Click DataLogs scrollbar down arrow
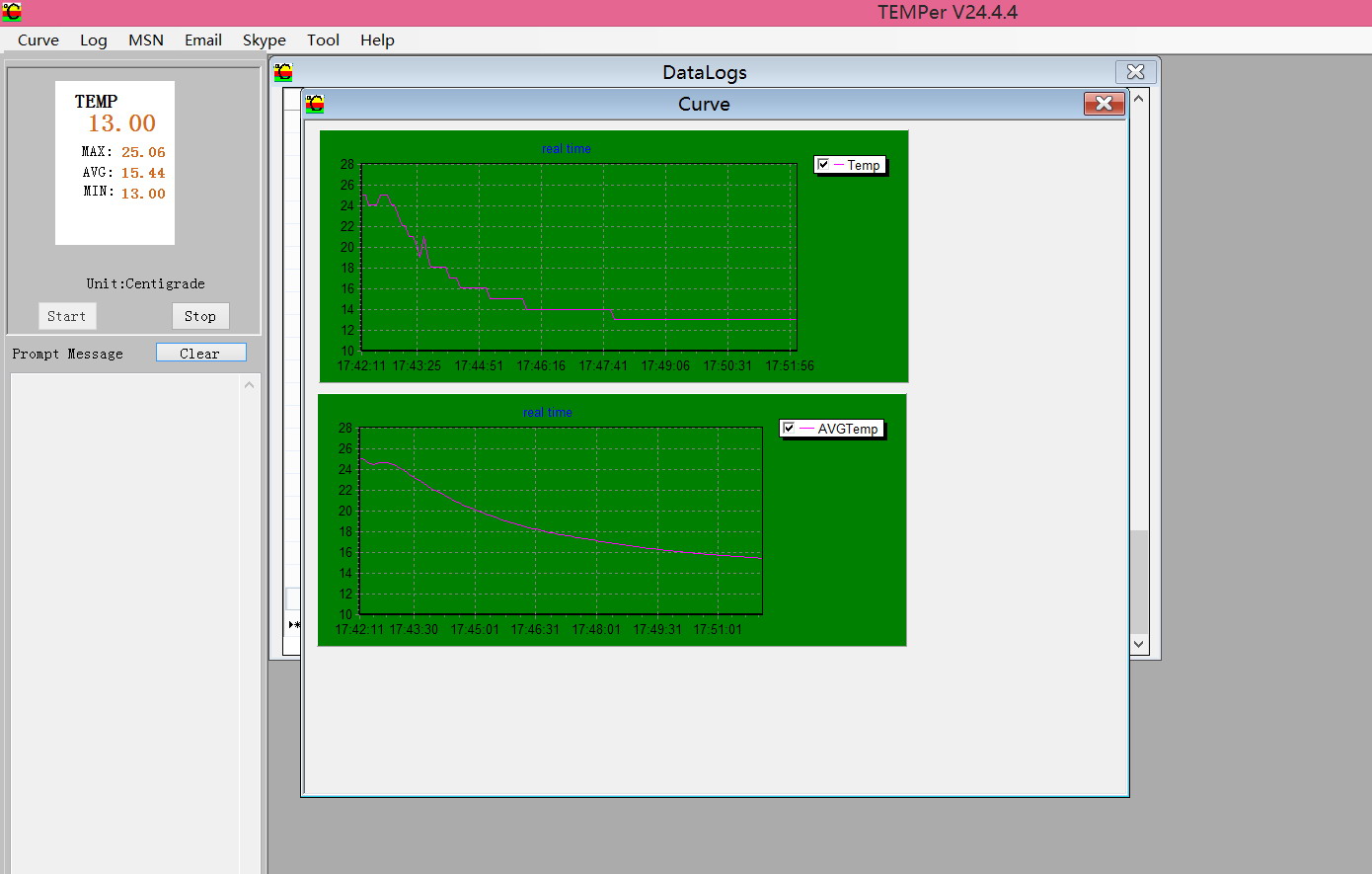This screenshot has width=1372, height=874. coord(1139,644)
